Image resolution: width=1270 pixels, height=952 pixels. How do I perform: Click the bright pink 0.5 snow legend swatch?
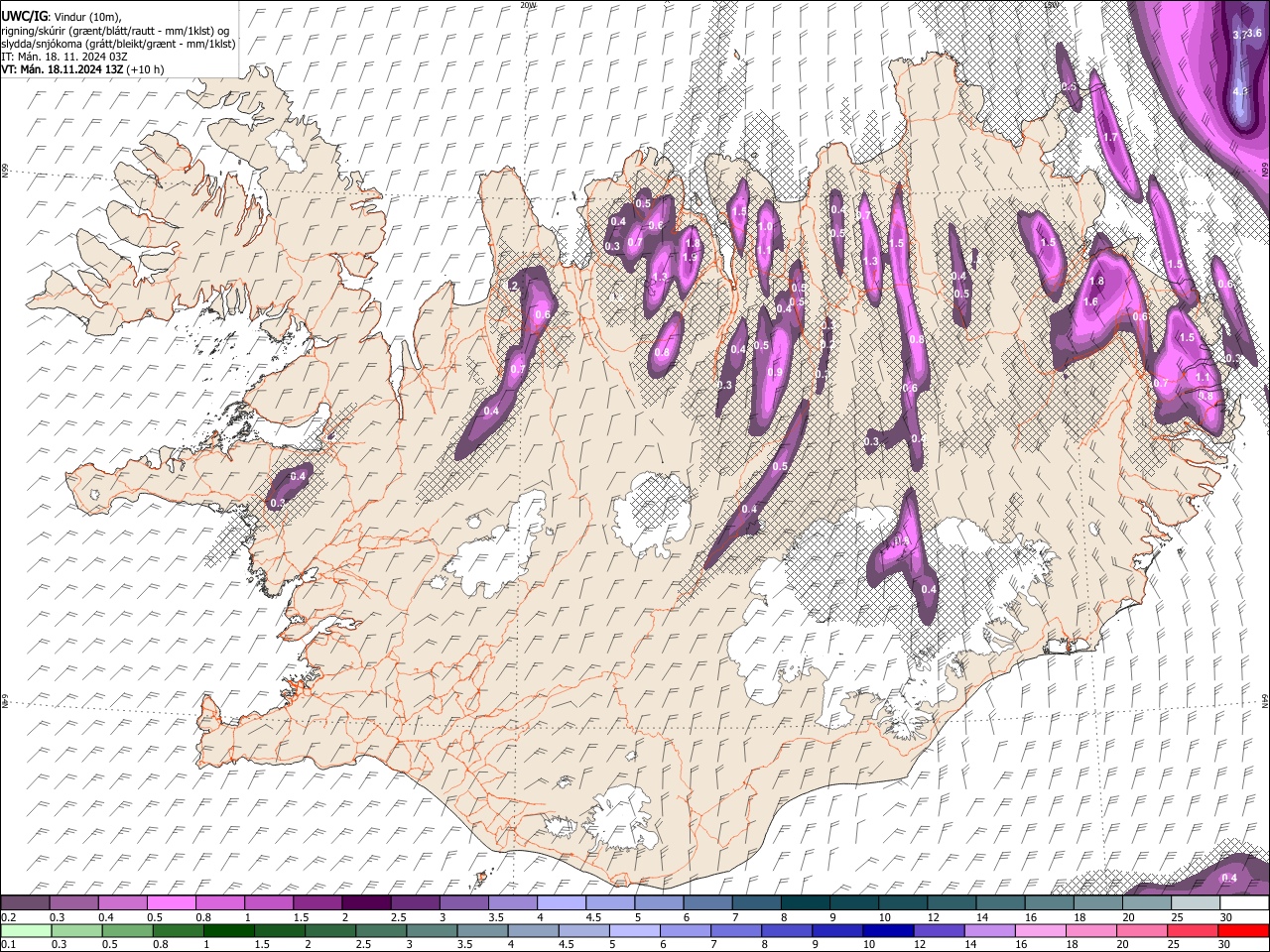[171, 903]
